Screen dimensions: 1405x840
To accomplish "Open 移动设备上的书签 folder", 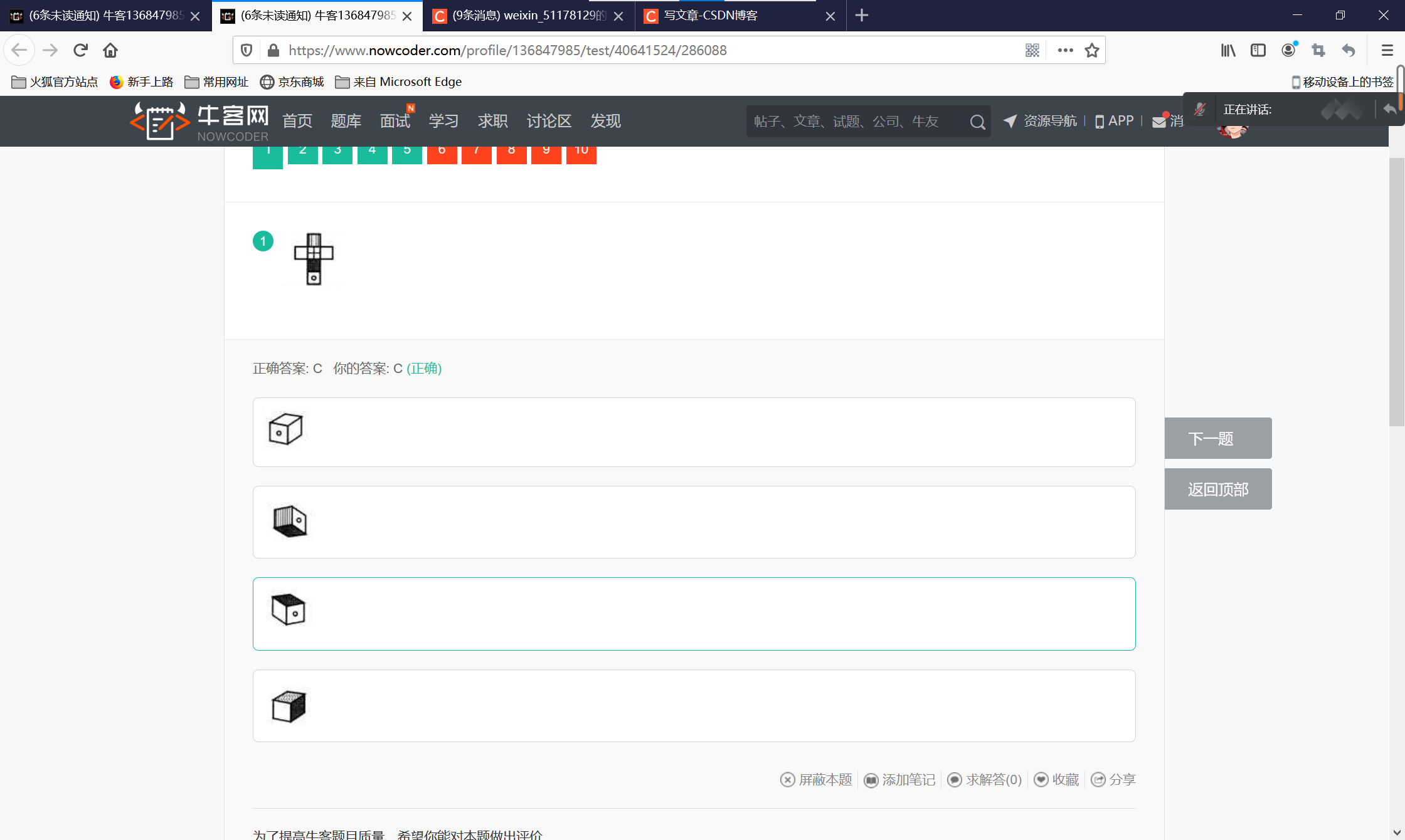I will [1342, 82].
